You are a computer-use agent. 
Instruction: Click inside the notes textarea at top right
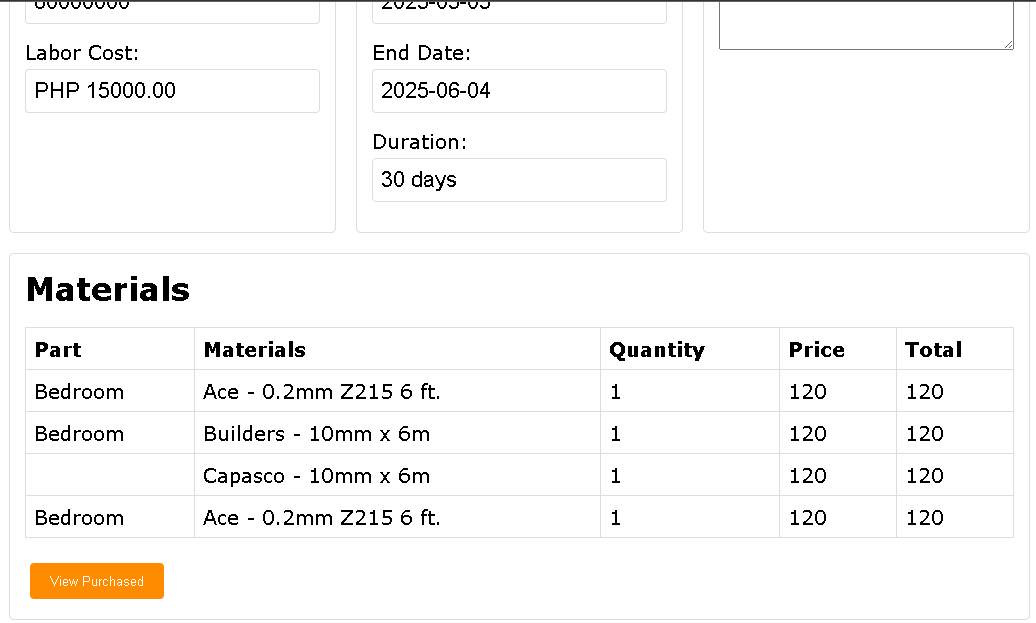[x=866, y=24]
